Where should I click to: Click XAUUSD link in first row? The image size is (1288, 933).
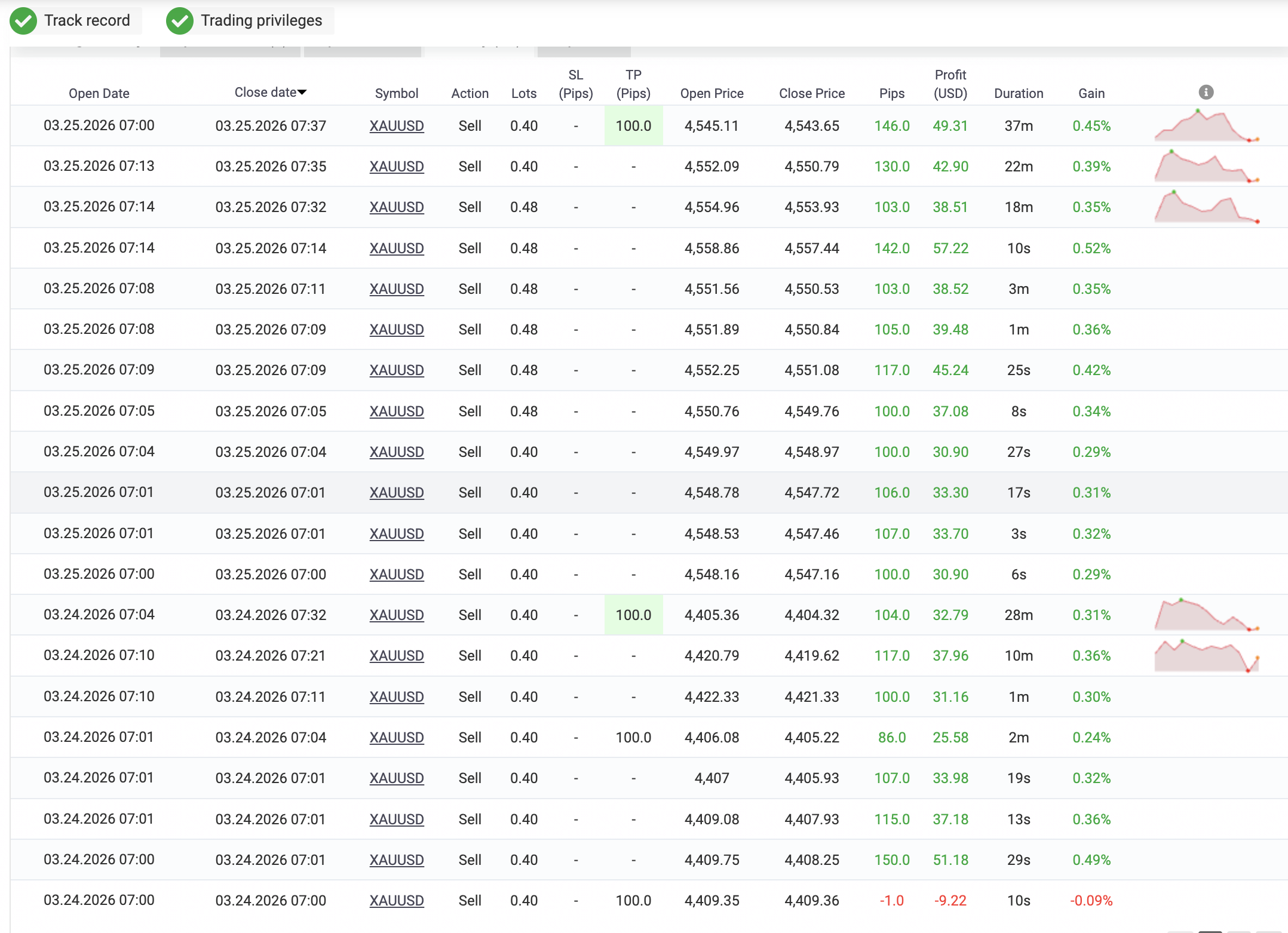(x=396, y=126)
